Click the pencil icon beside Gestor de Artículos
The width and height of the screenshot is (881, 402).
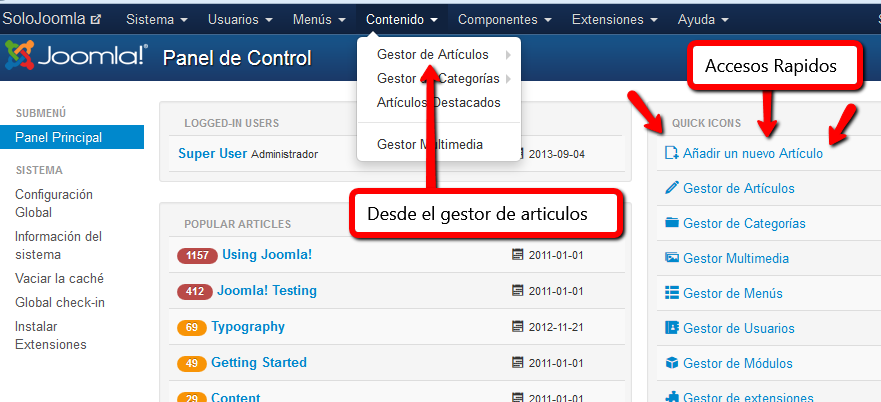click(x=672, y=188)
